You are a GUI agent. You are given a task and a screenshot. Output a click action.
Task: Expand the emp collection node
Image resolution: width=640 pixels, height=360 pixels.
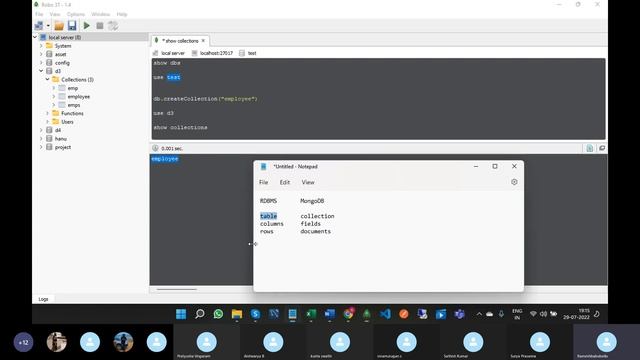53,88
